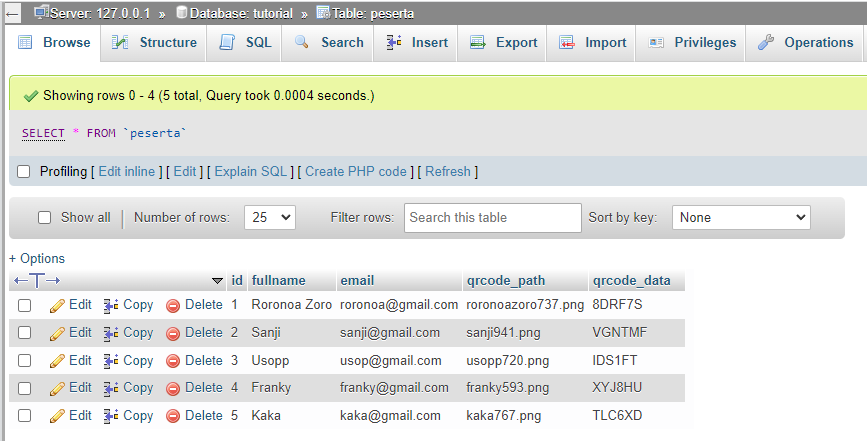Click the red Delete icon for Usopp
Screen dimensions: 867x441
172,361
